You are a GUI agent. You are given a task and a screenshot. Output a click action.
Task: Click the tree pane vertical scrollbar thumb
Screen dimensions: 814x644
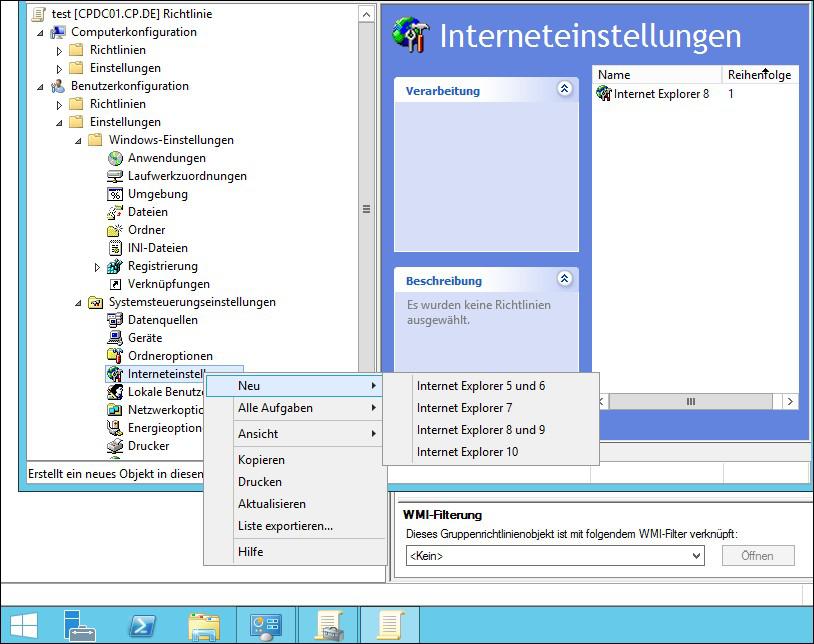click(x=367, y=209)
